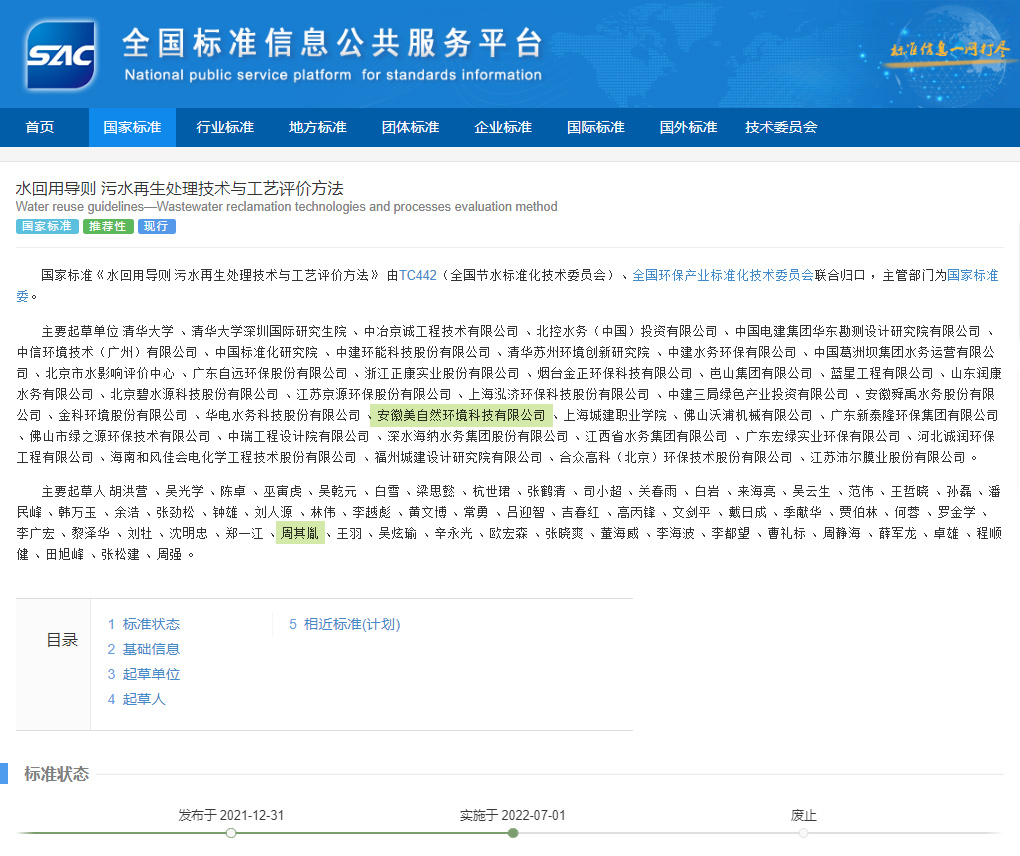Click the 实施于 2022-07-01 timeline marker
The height and width of the screenshot is (856, 1020).
click(x=512, y=832)
